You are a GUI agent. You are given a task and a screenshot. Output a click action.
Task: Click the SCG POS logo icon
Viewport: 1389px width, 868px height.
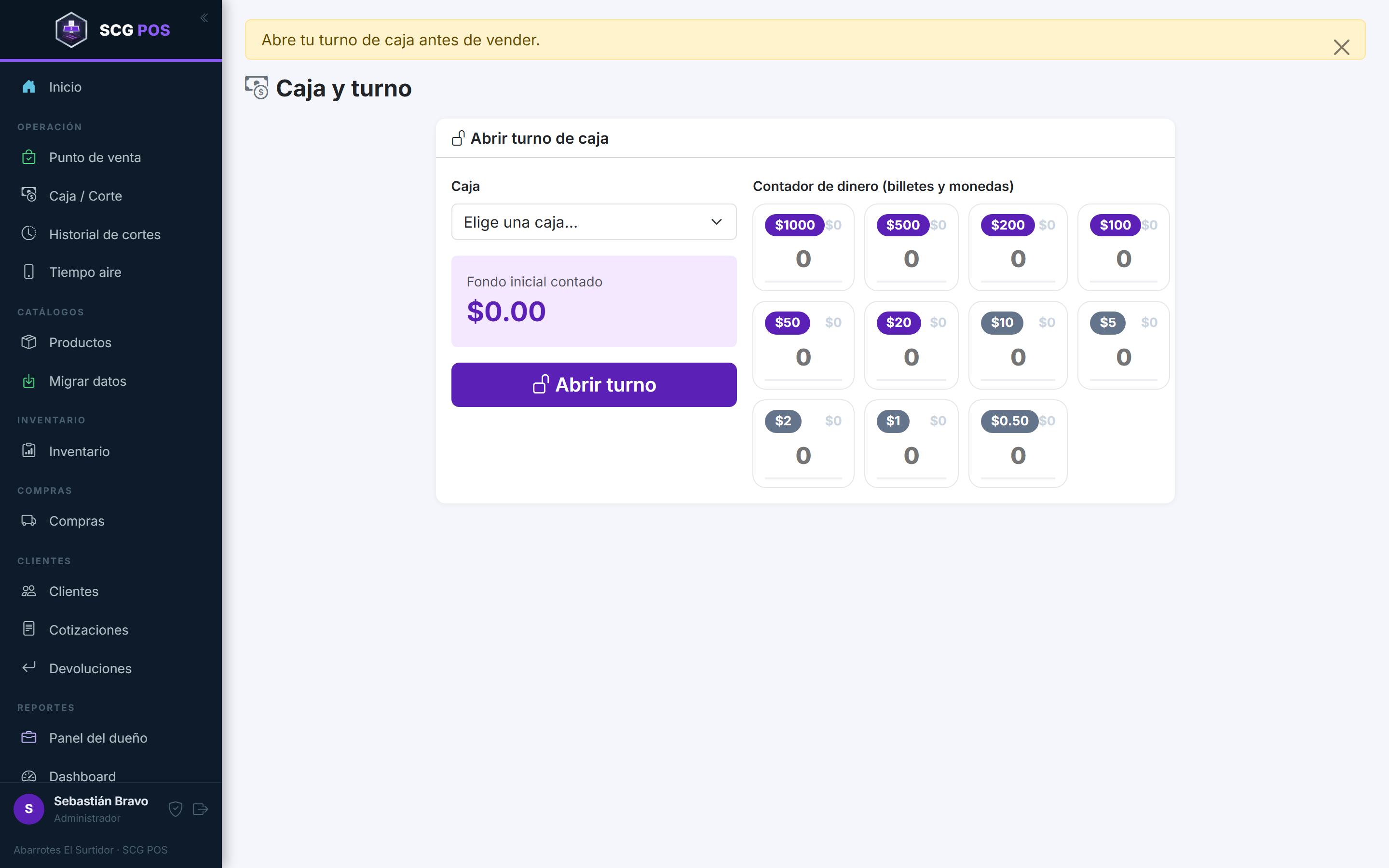click(71, 29)
